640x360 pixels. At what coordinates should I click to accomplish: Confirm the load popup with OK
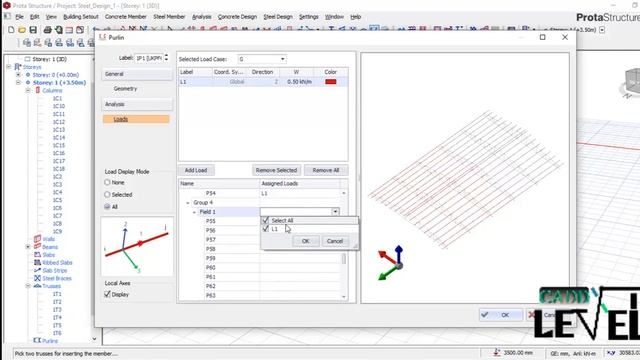tap(305, 241)
